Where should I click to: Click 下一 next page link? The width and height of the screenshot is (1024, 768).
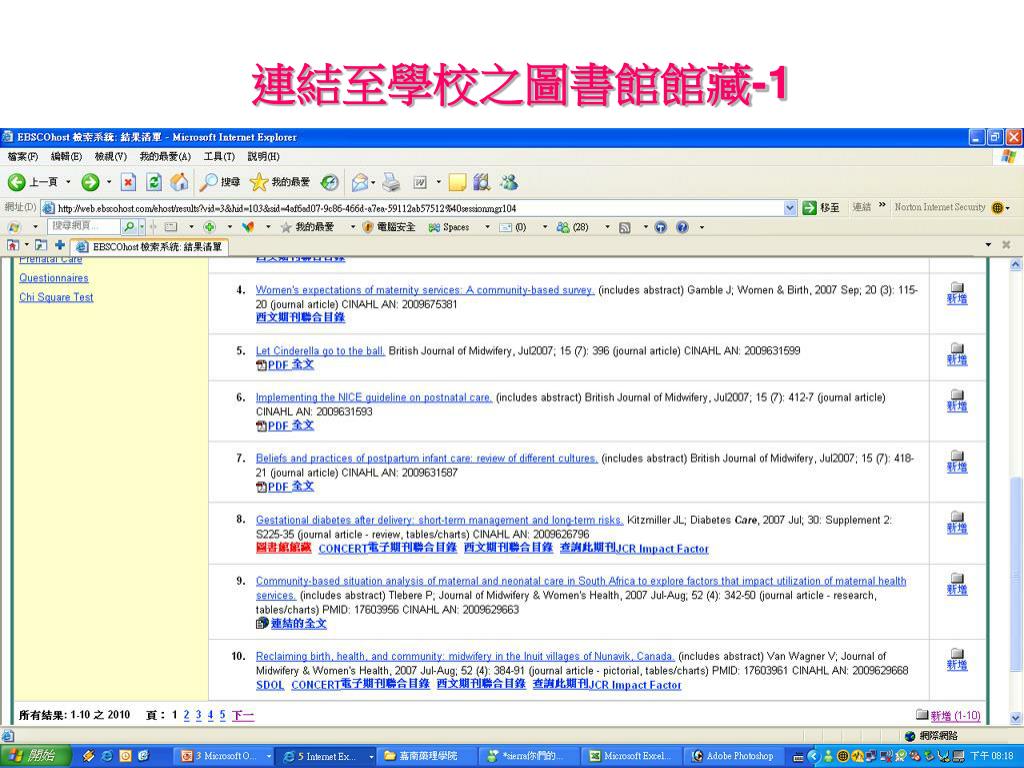(243, 715)
